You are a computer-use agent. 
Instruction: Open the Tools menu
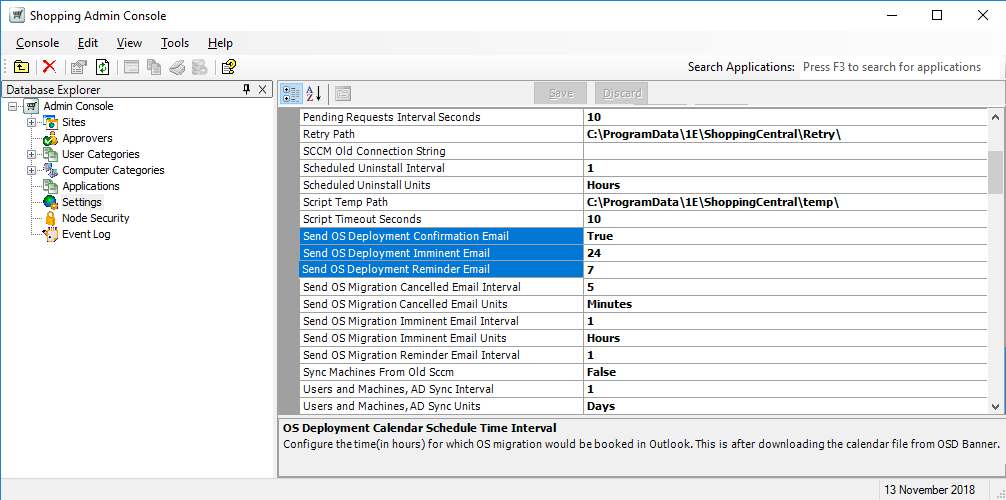pos(175,43)
